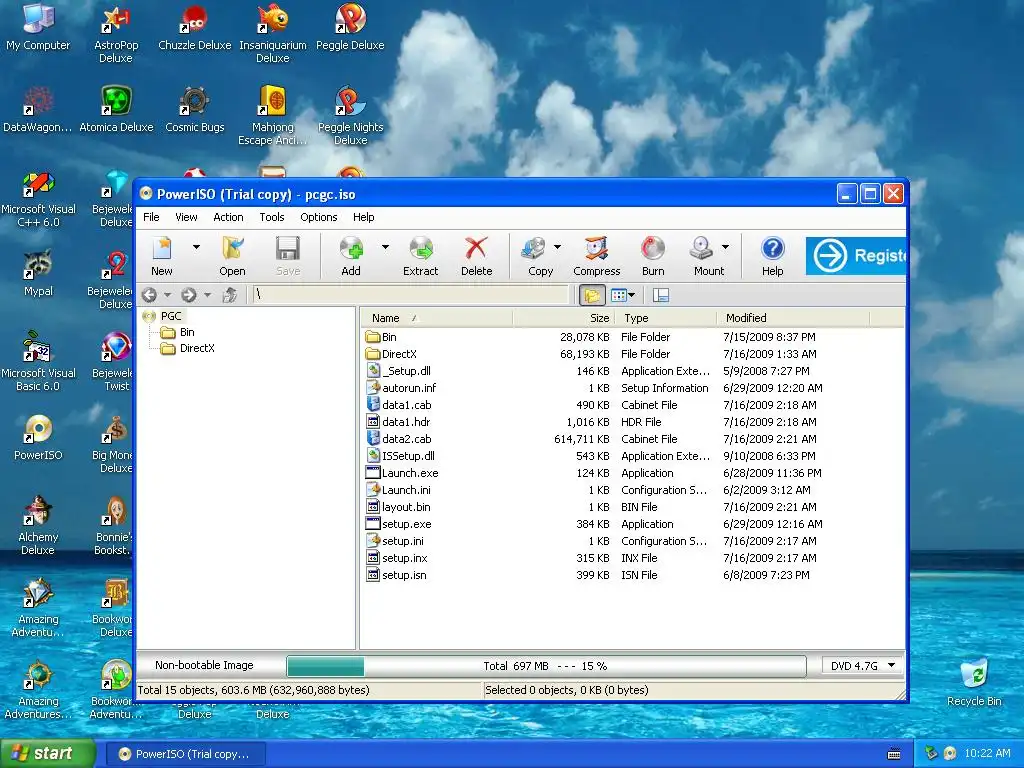Click the Forward navigation arrow
The image size is (1024, 768).
coord(189,295)
